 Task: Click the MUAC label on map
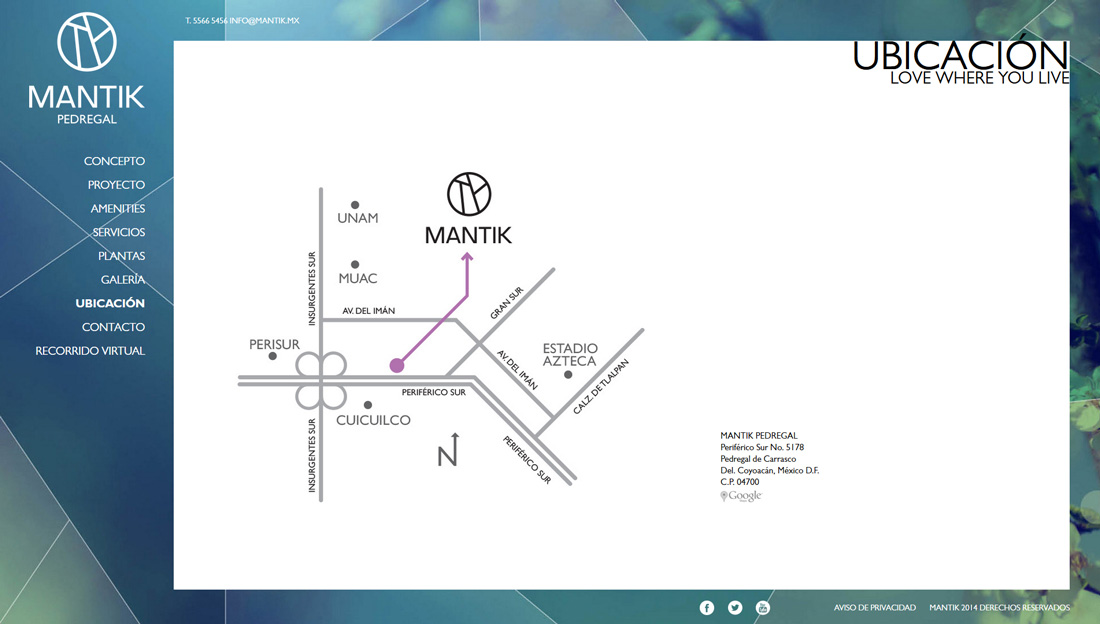[x=358, y=279]
